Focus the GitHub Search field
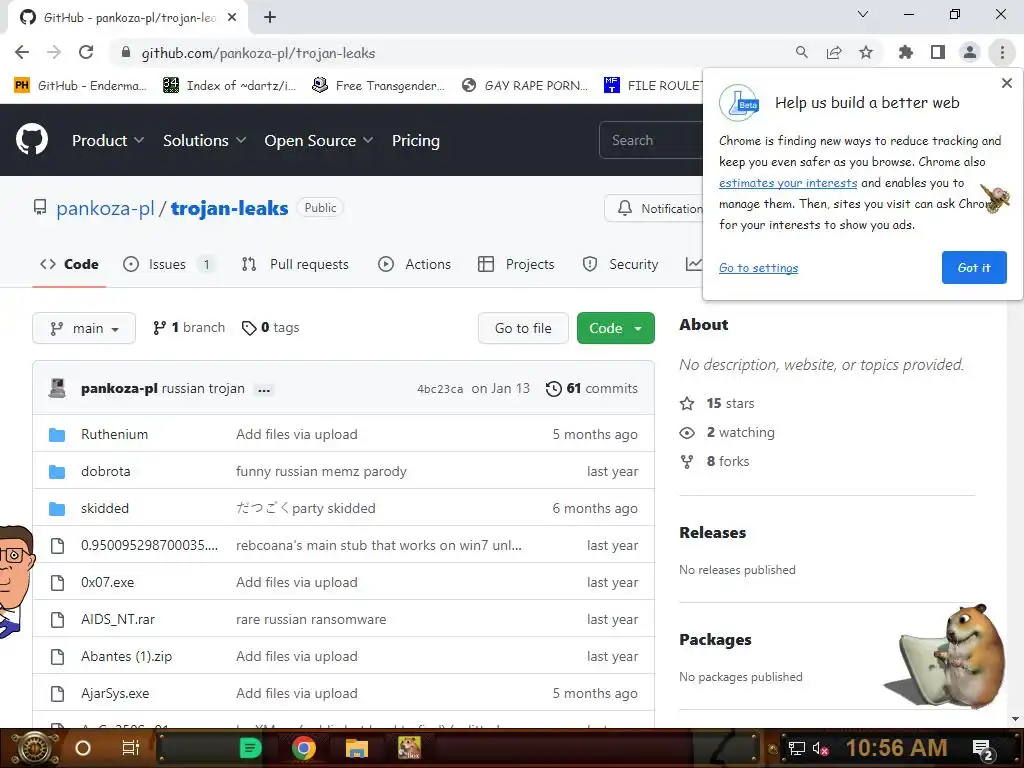 coord(650,140)
